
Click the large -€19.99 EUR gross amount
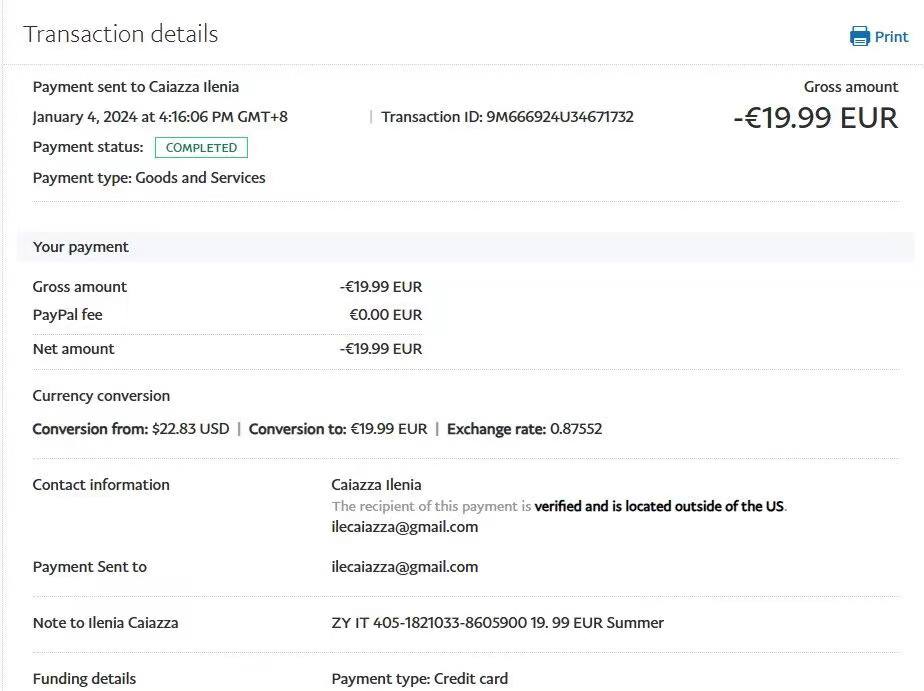pos(815,118)
